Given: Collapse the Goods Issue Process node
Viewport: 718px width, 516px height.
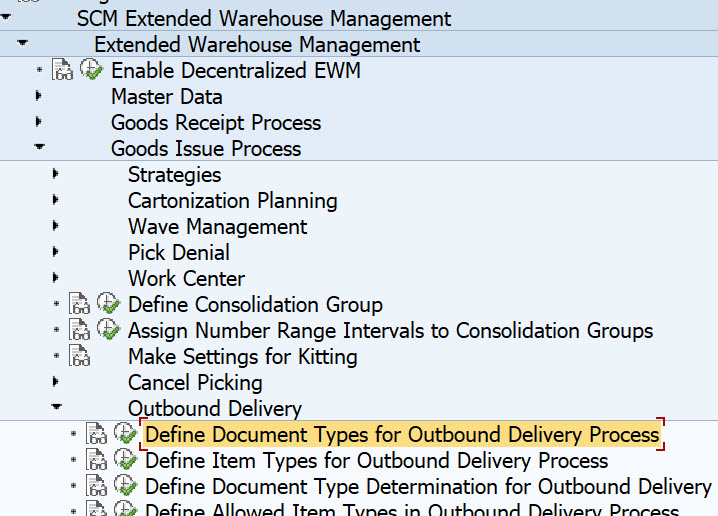Looking at the screenshot, I should [x=39, y=148].
